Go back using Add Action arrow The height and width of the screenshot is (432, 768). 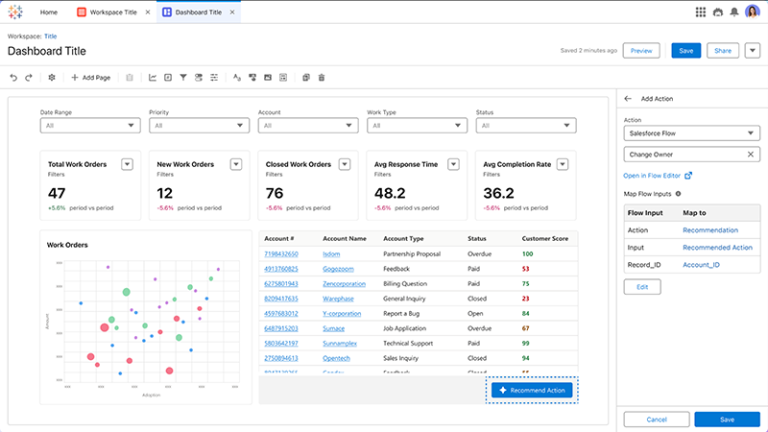tap(628, 99)
